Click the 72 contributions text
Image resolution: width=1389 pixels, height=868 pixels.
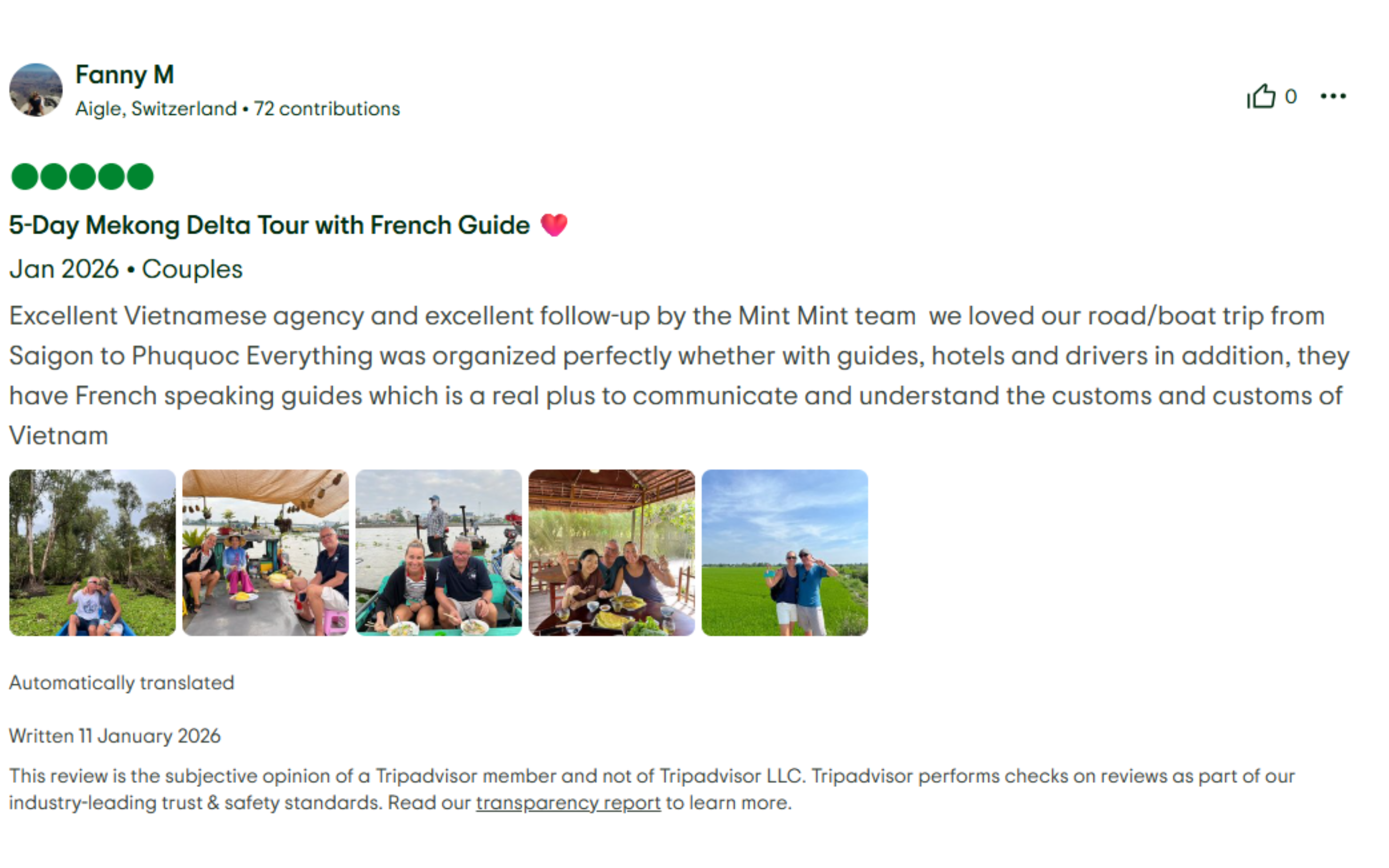(x=327, y=109)
